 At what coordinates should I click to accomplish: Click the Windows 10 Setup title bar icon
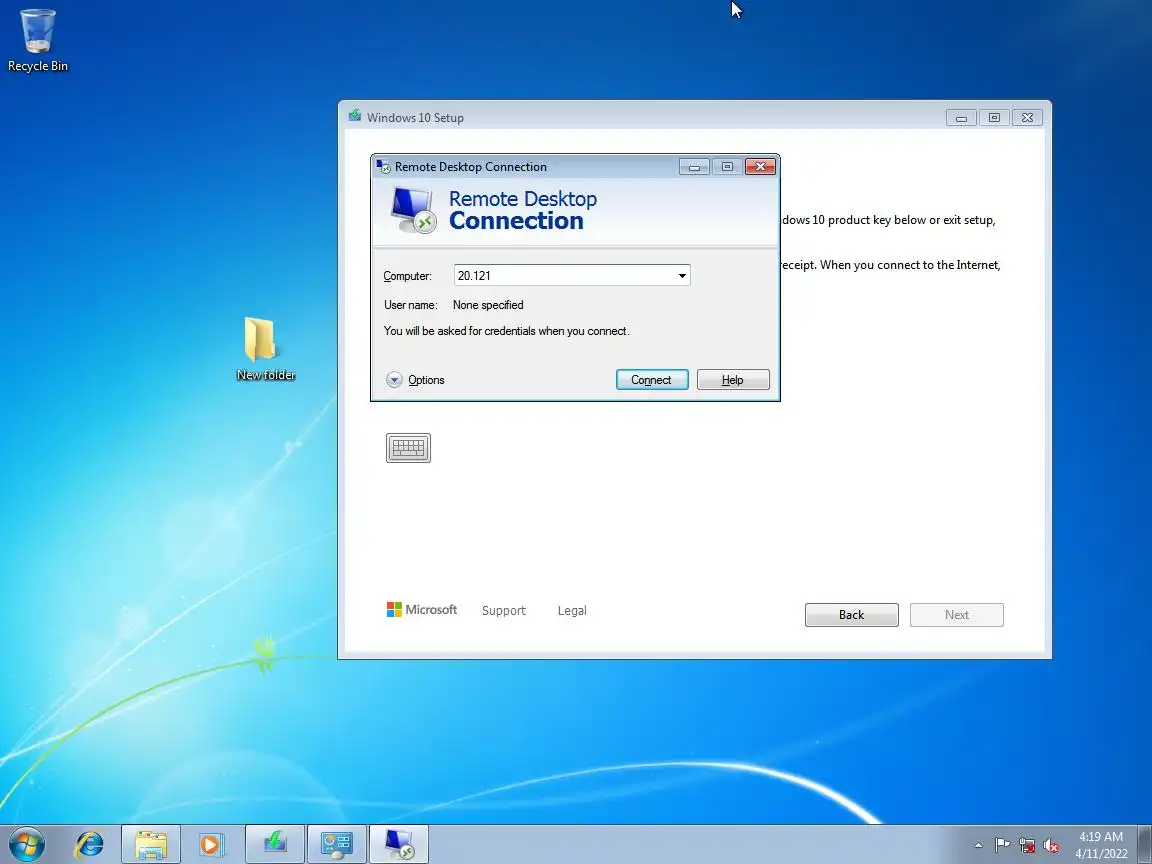click(x=355, y=116)
